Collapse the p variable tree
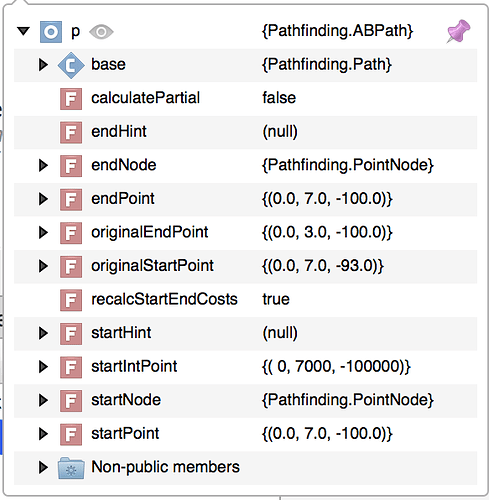 pos(23,31)
